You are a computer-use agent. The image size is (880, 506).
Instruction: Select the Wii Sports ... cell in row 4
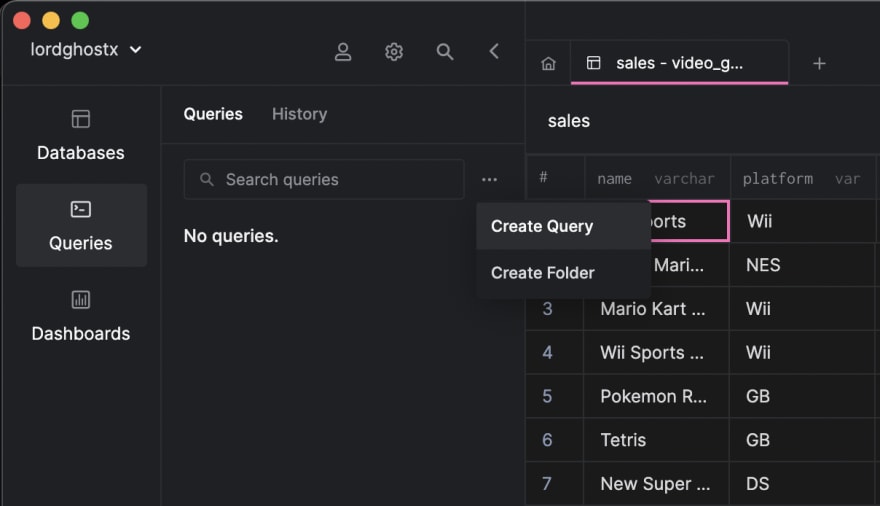(657, 352)
